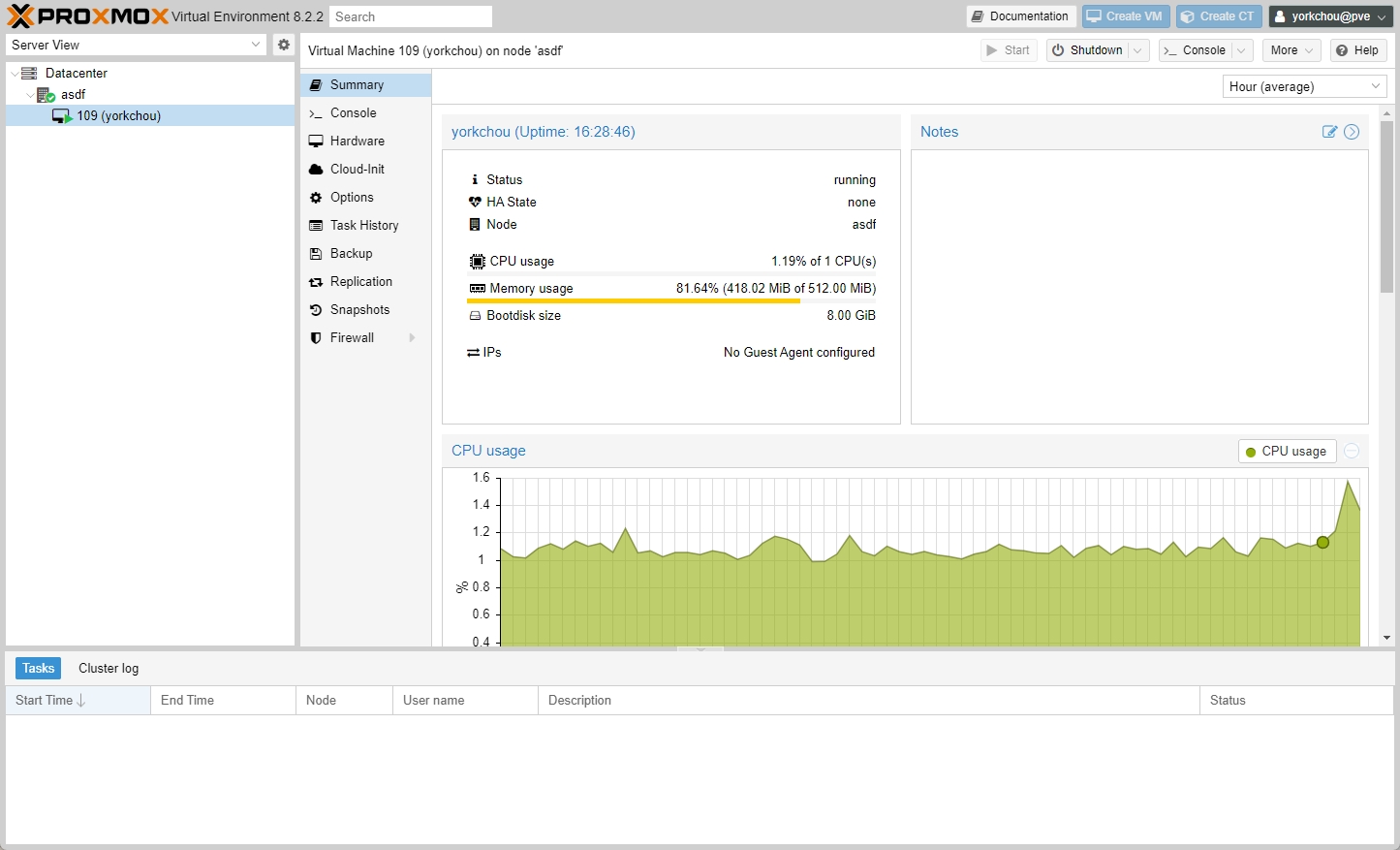1400x850 pixels.
Task: Open Console button in toolbar
Action: click(1196, 50)
